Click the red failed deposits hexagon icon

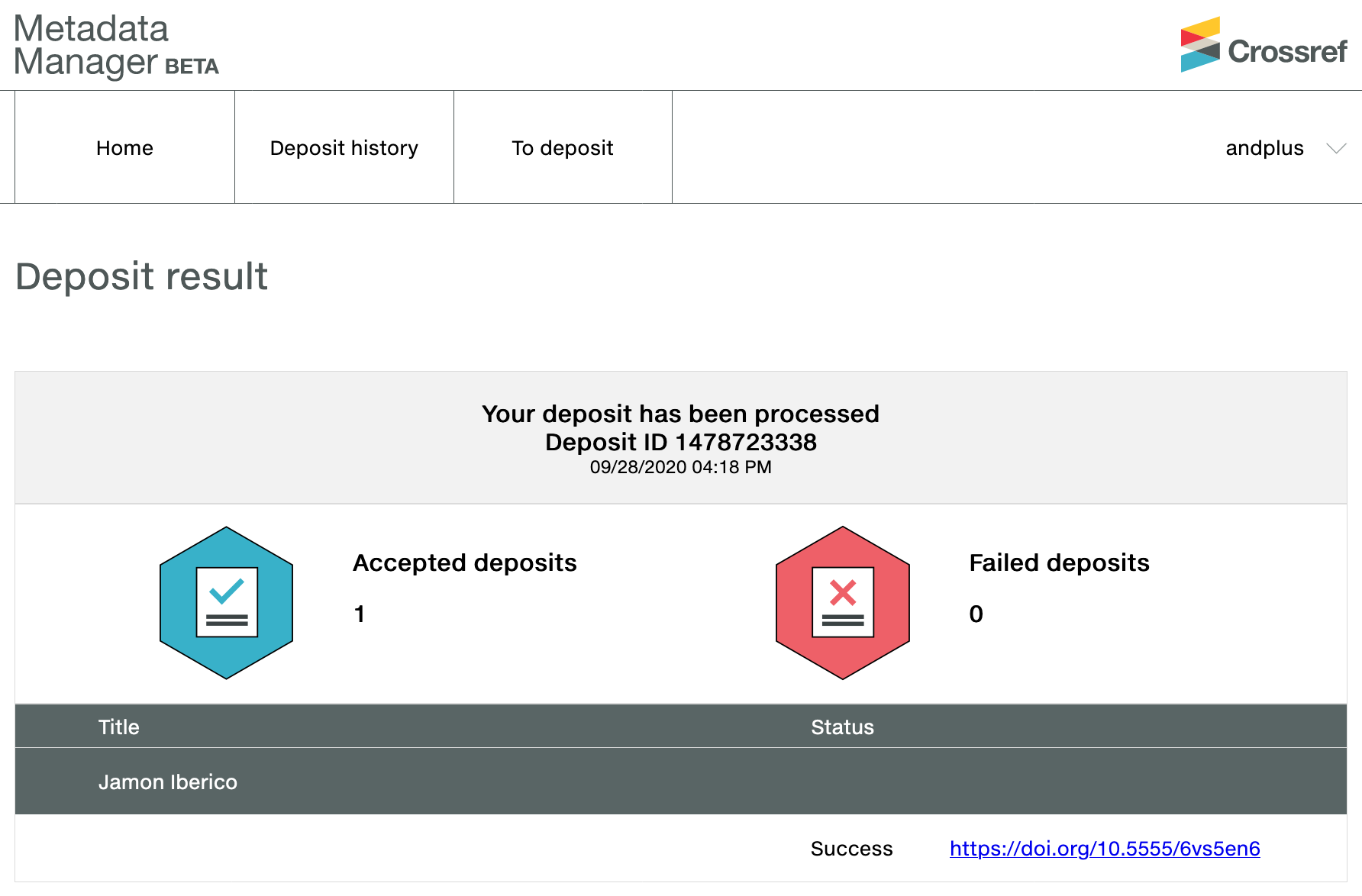(x=842, y=602)
